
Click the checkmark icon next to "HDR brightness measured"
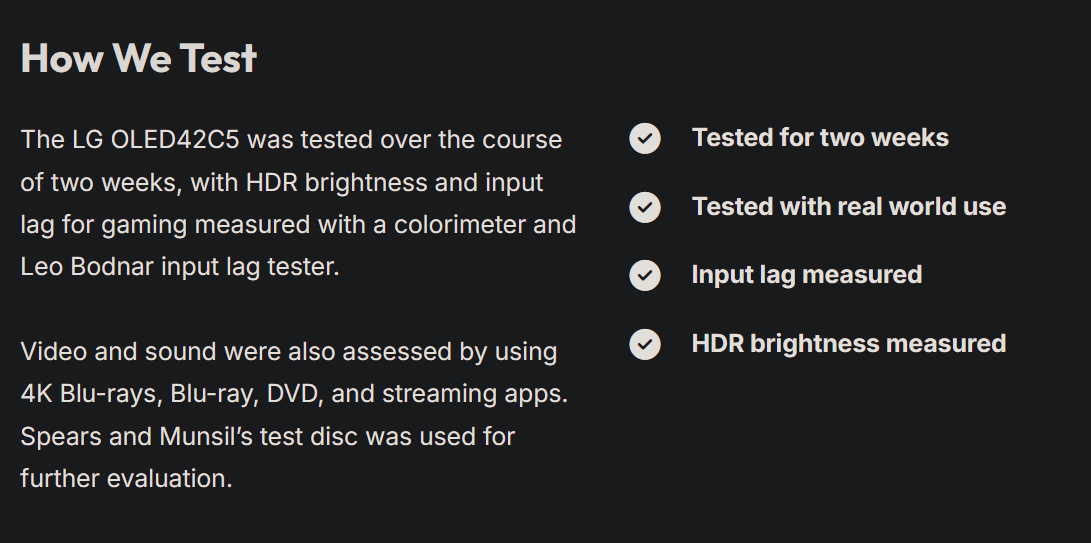(645, 344)
